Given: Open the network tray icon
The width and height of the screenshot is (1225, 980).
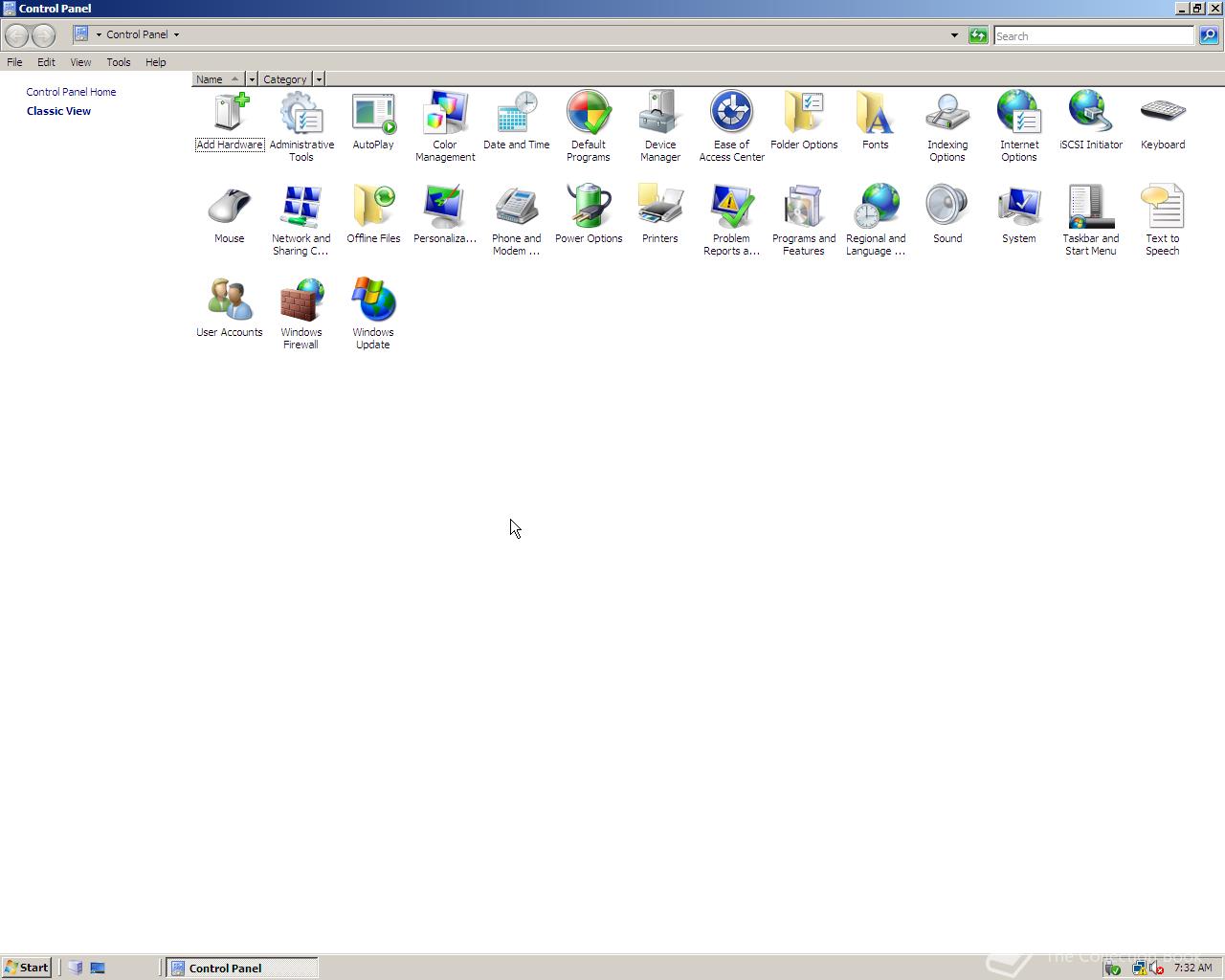Looking at the screenshot, I should (x=1140, y=968).
